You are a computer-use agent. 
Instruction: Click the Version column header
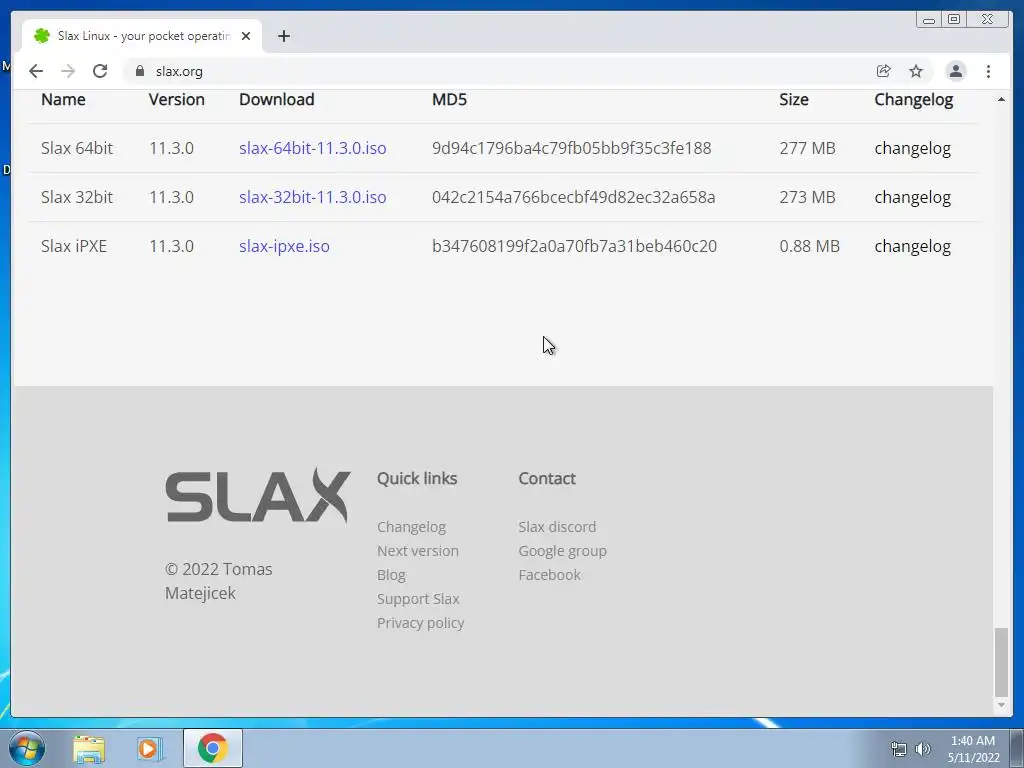176,99
